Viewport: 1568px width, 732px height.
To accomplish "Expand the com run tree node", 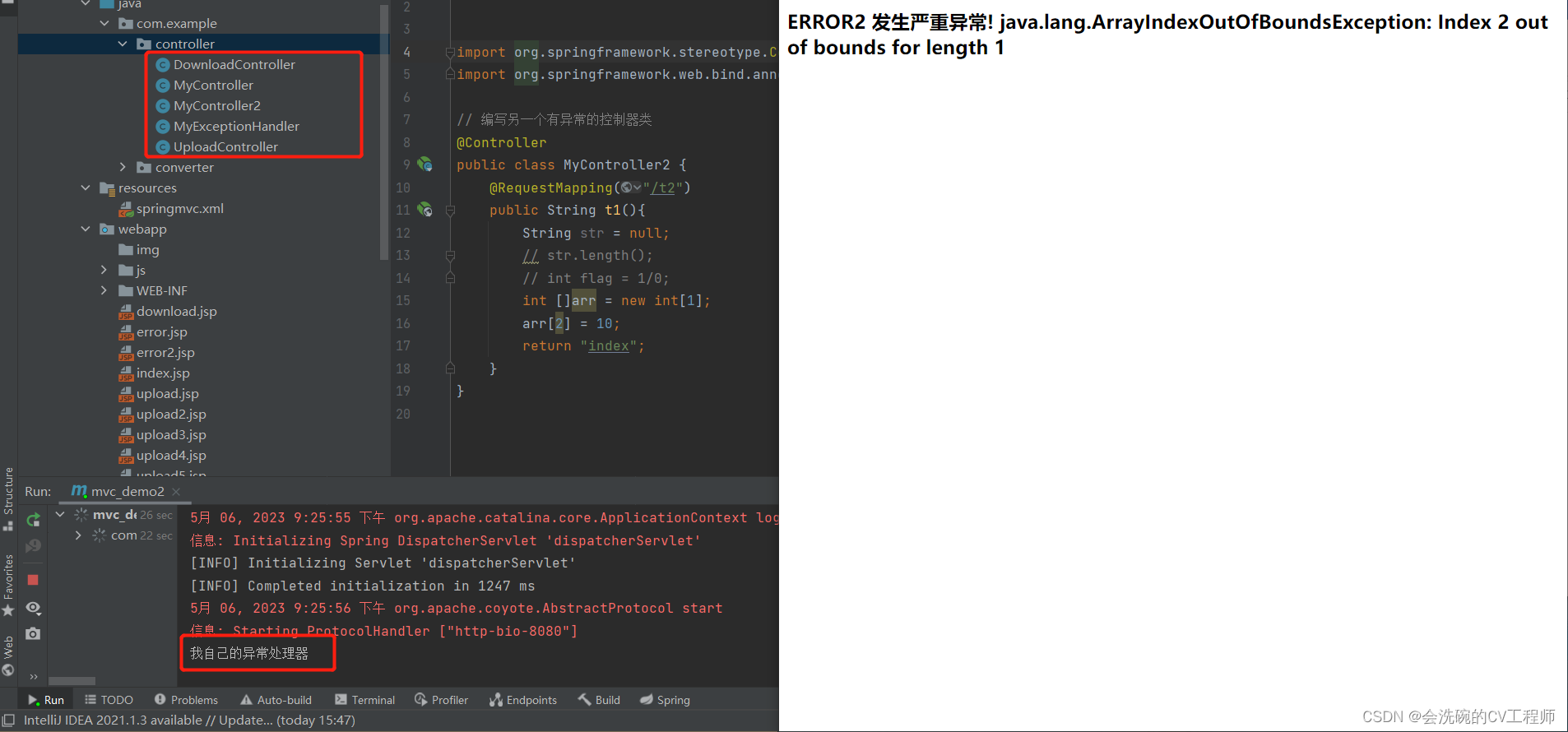I will pos(78,535).
